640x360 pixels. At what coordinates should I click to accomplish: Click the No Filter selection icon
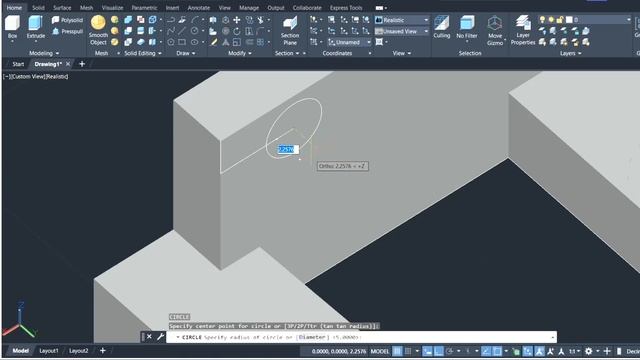pos(467,27)
